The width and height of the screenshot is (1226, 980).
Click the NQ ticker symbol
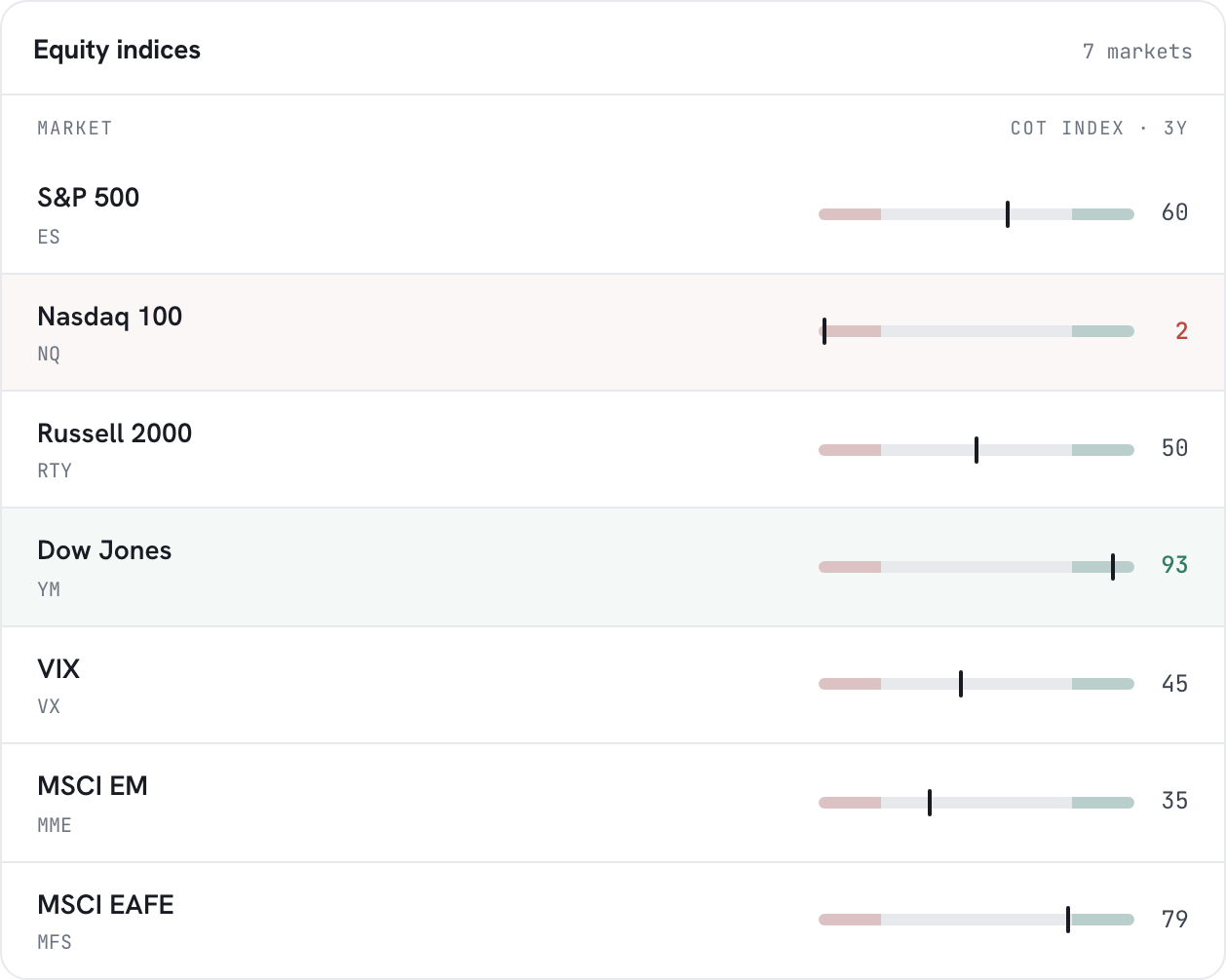point(49,354)
